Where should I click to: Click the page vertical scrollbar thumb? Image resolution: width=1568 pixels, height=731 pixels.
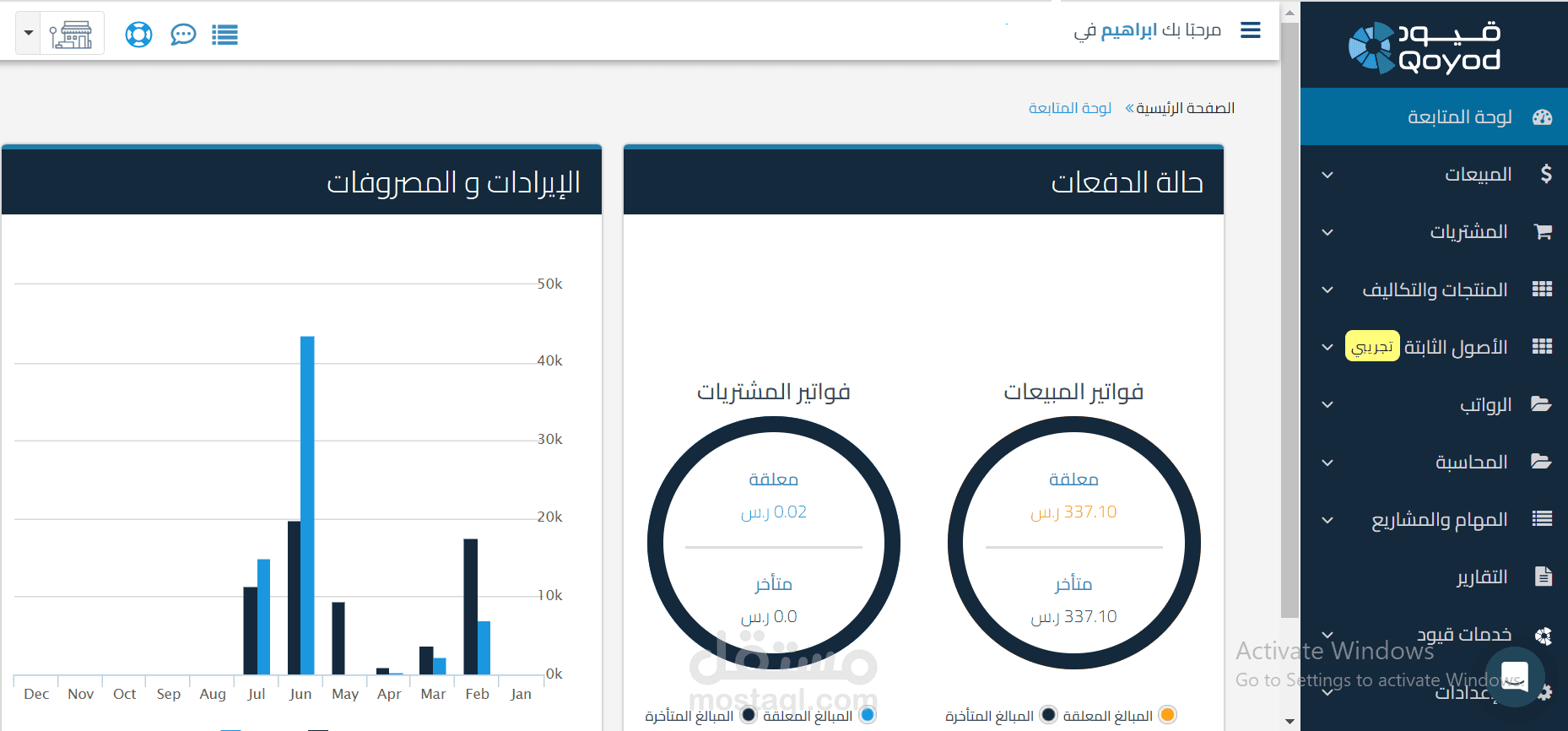[x=1290, y=319]
